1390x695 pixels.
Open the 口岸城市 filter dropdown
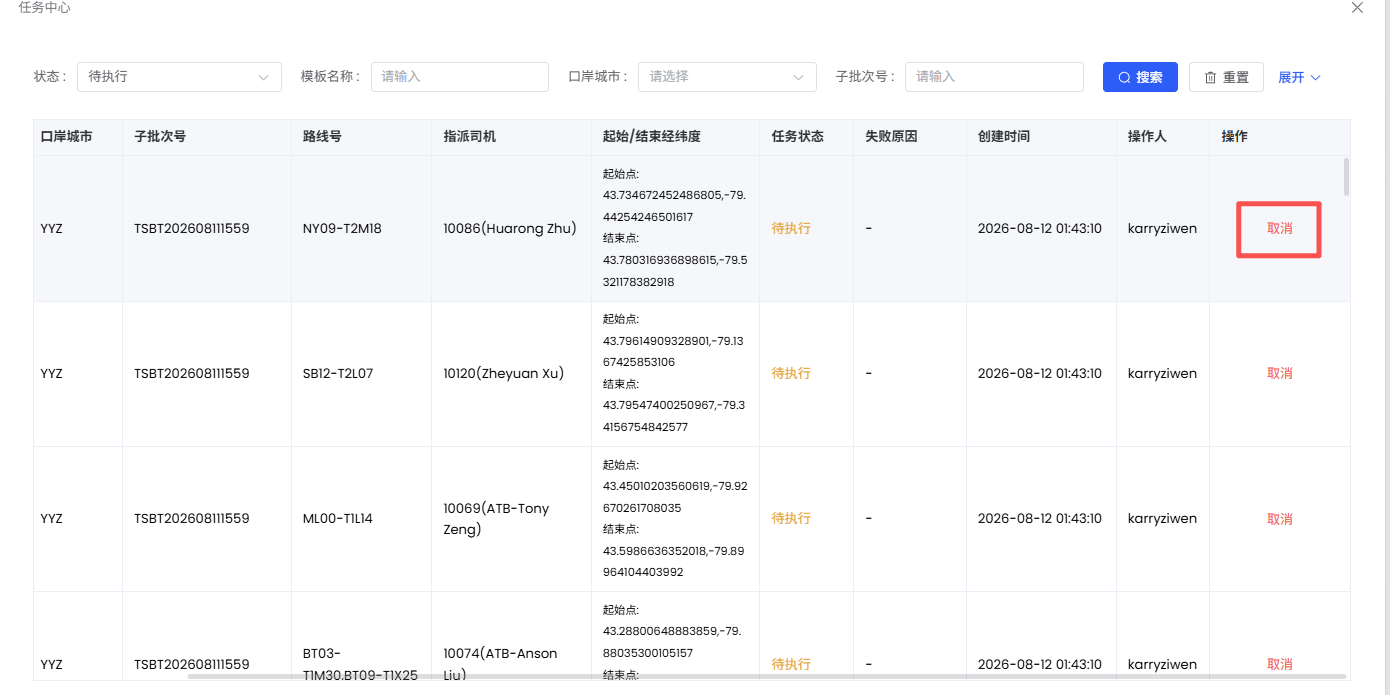click(727, 77)
